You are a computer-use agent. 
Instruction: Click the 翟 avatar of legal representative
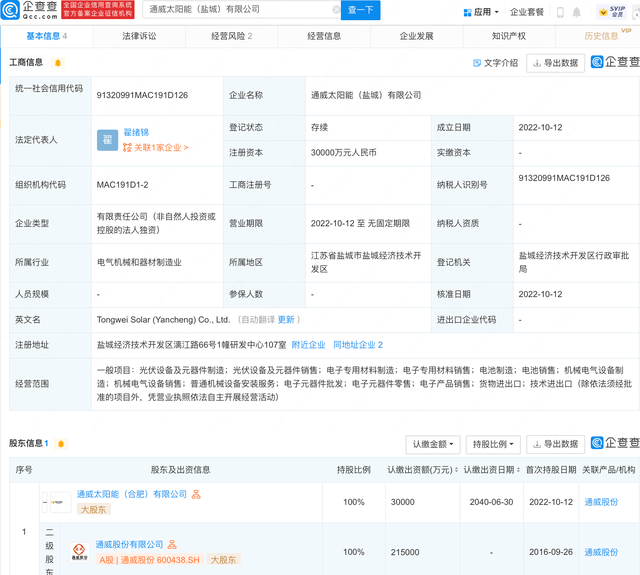(x=107, y=140)
